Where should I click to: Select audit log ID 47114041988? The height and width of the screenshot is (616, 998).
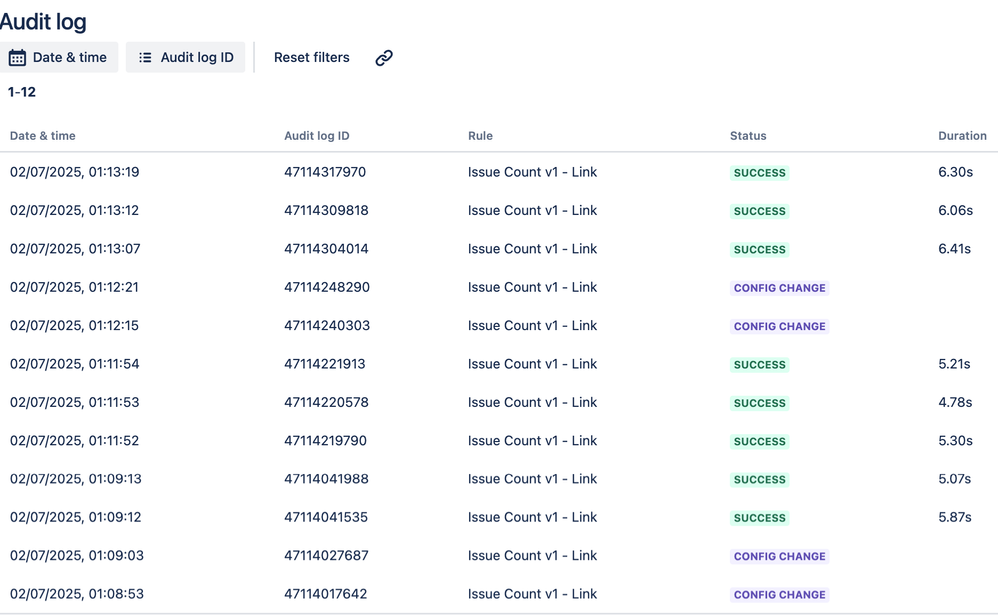326,479
